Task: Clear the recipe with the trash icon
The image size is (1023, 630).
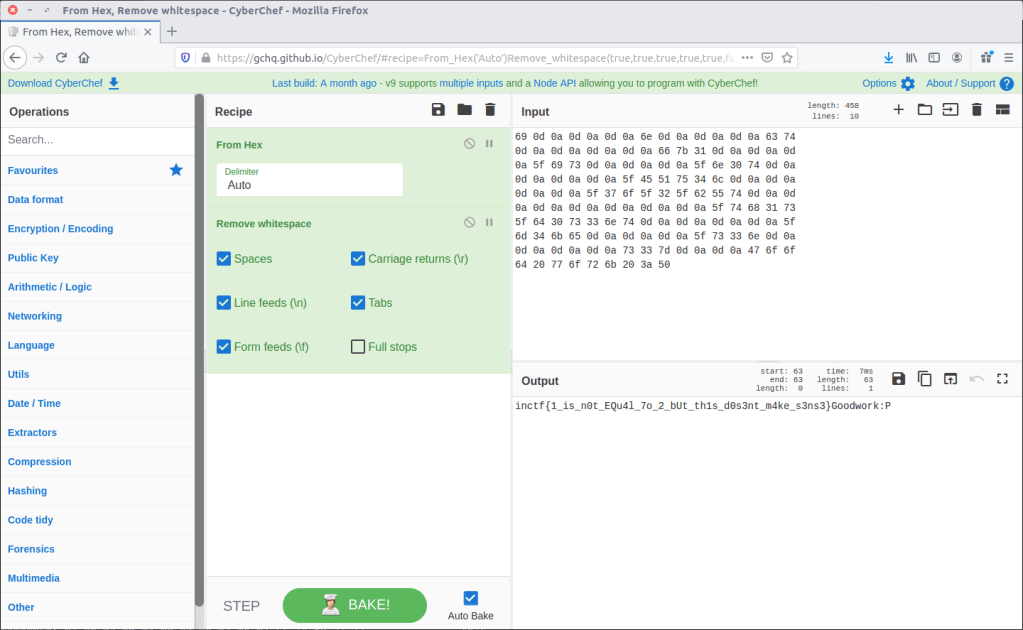Action: [x=490, y=110]
